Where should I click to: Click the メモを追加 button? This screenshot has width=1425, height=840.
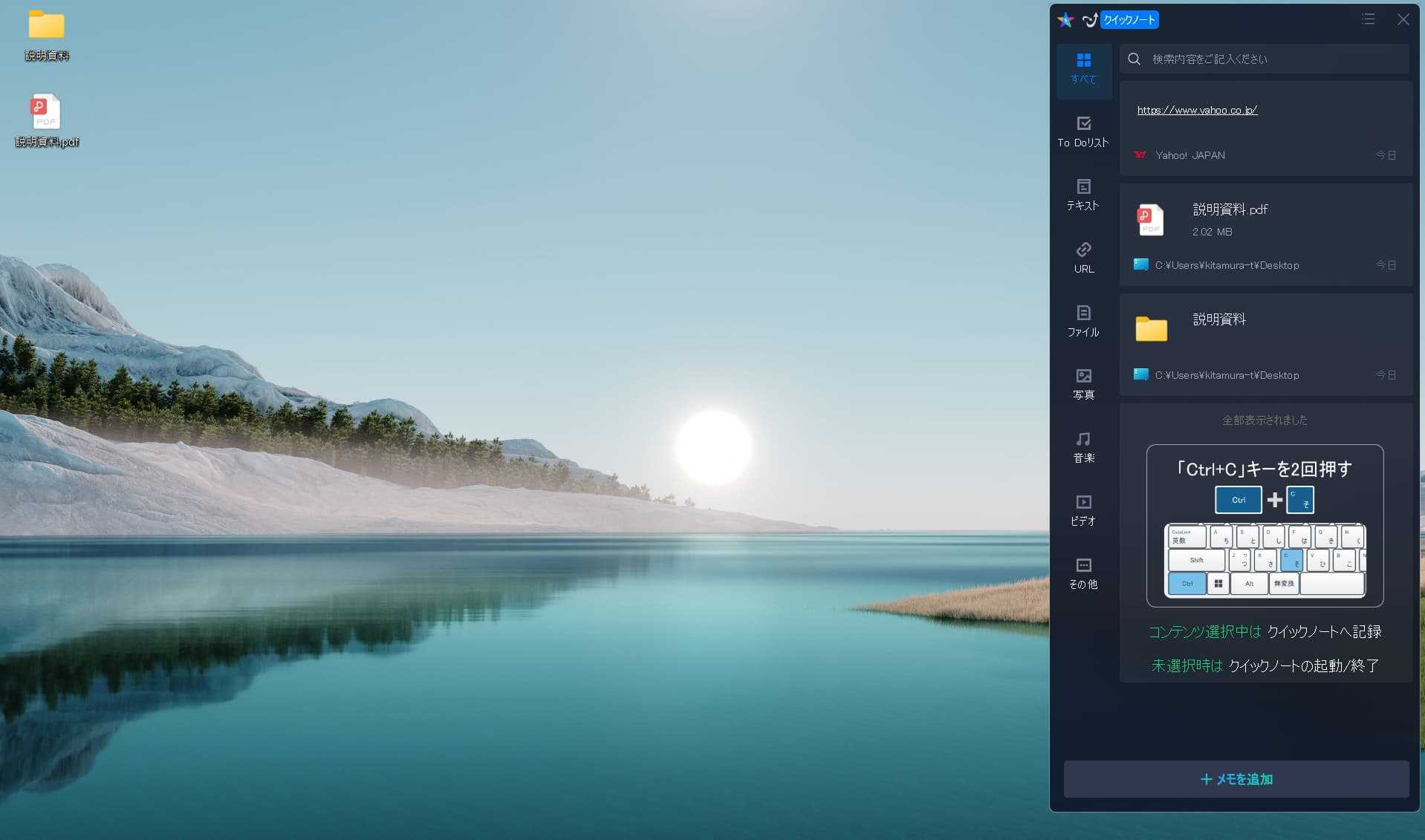1236,779
